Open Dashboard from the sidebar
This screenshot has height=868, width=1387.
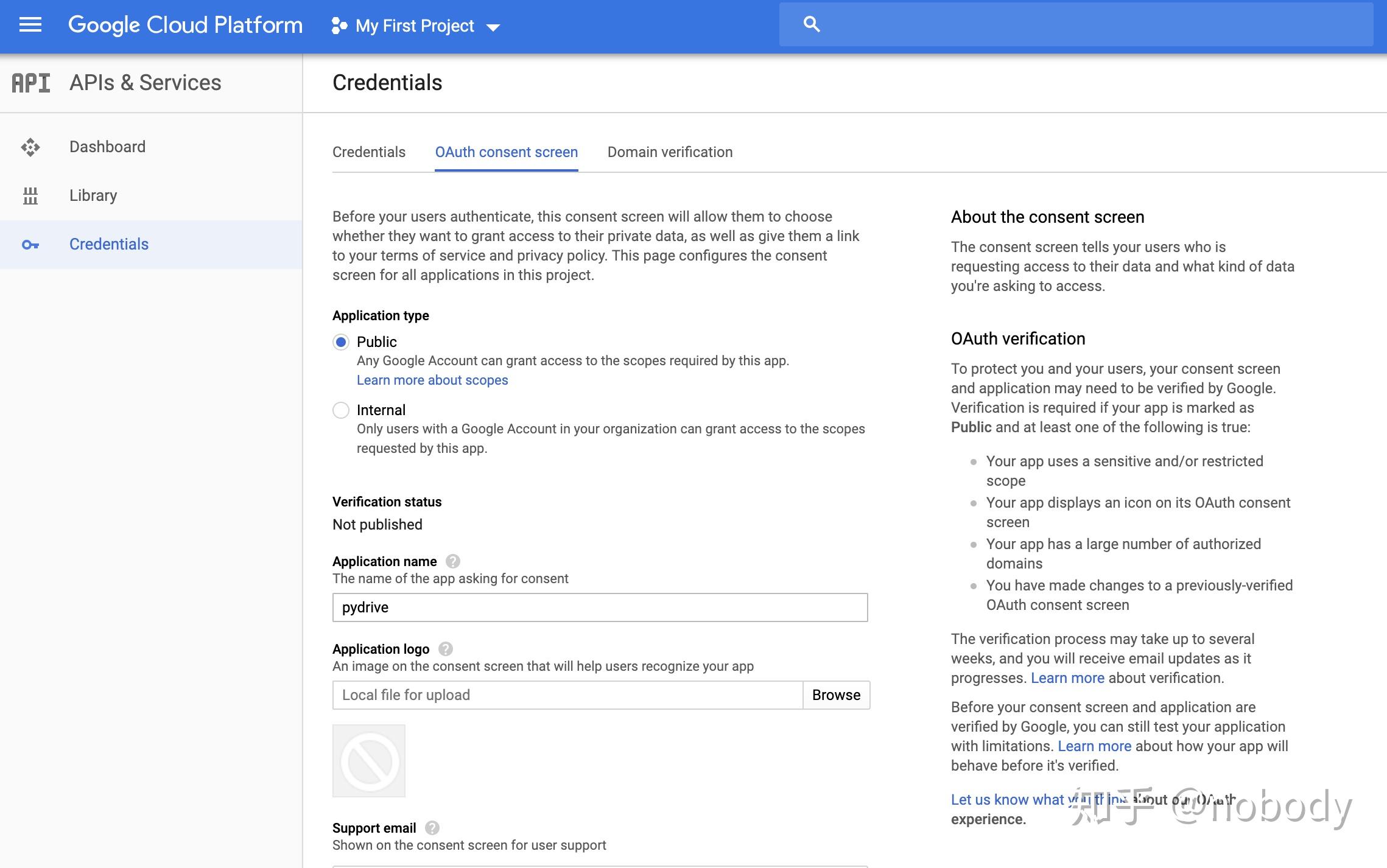[x=107, y=147]
